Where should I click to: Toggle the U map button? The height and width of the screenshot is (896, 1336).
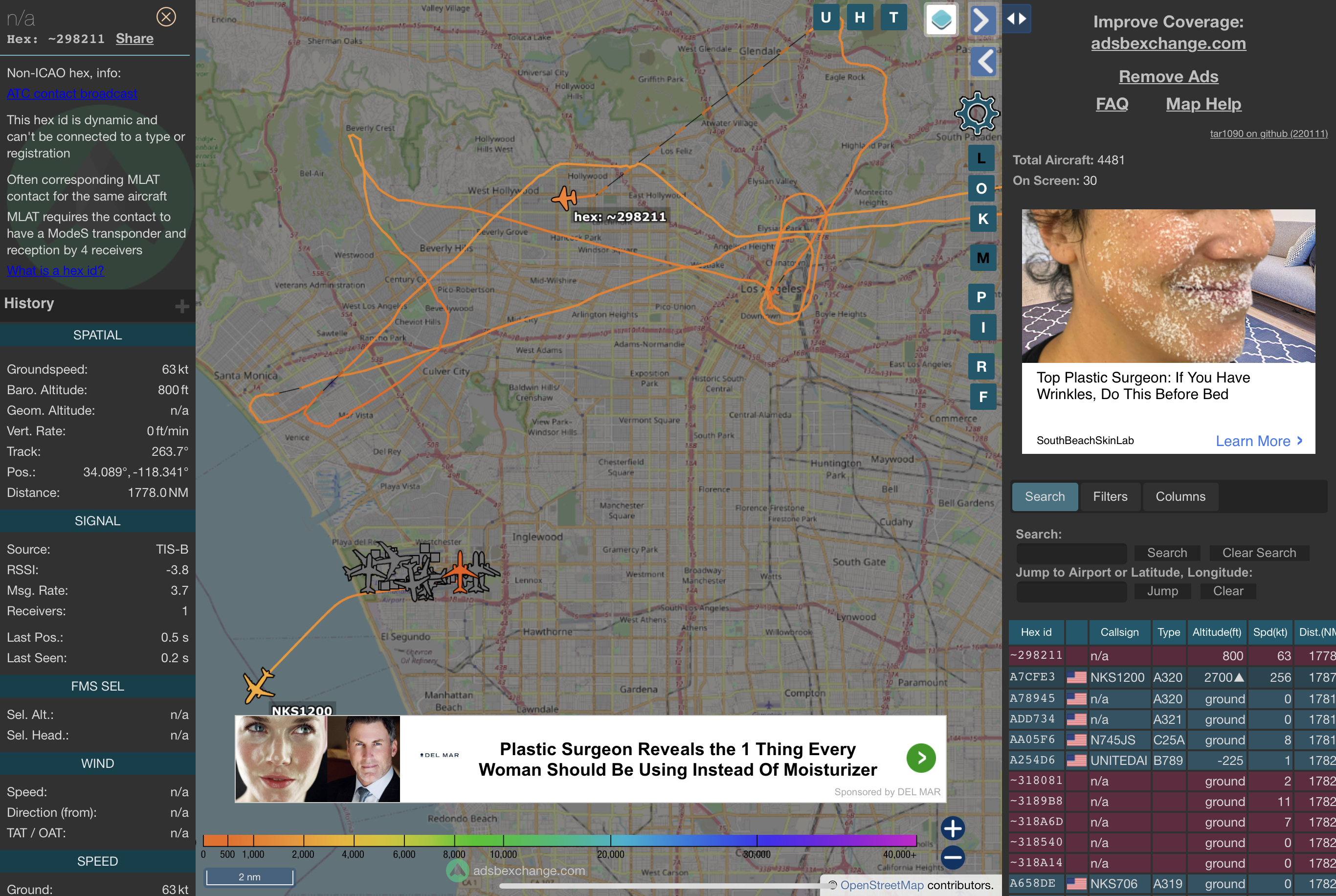click(825, 17)
